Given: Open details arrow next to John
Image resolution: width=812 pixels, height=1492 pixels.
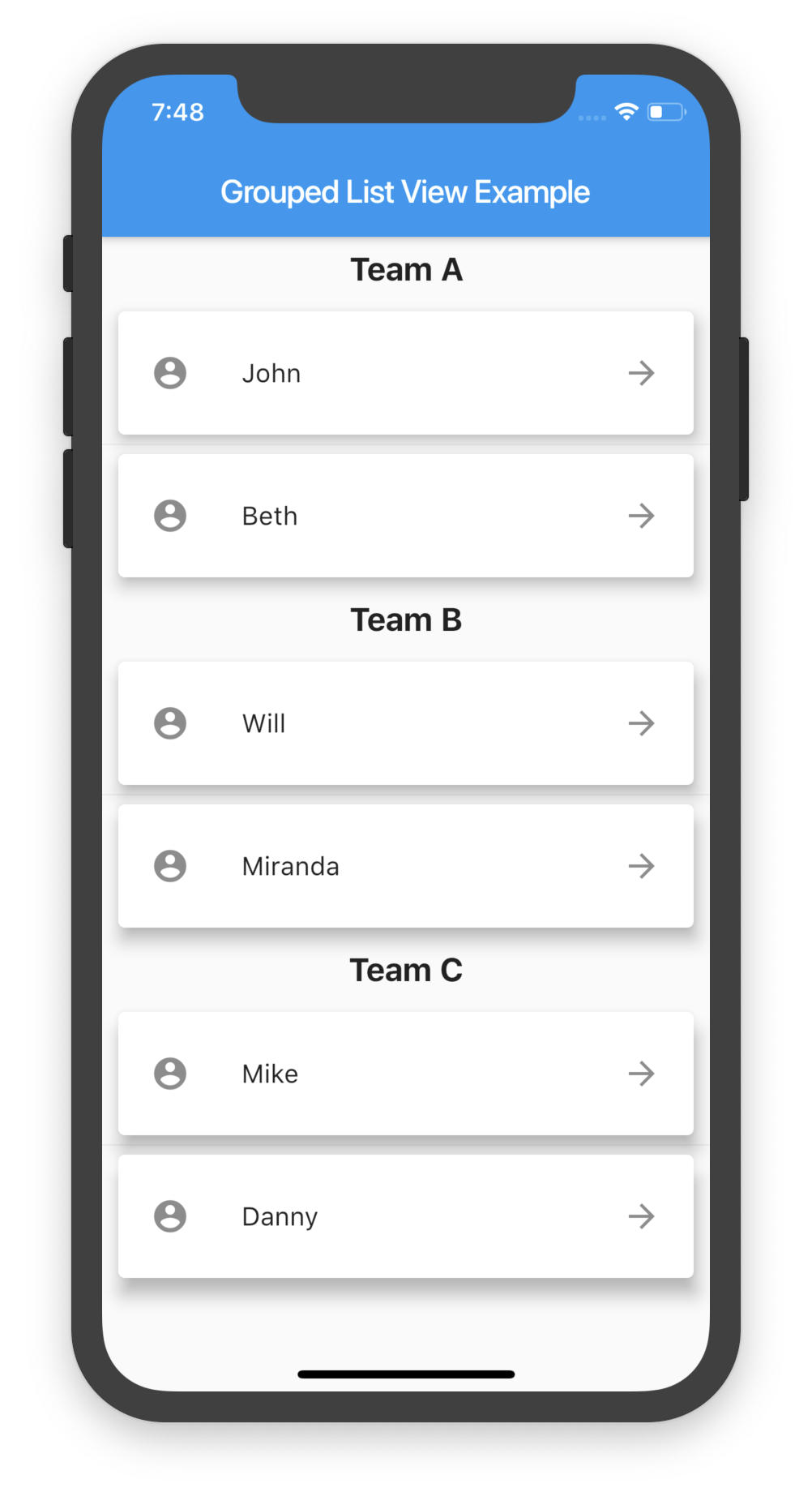Looking at the screenshot, I should (x=641, y=373).
